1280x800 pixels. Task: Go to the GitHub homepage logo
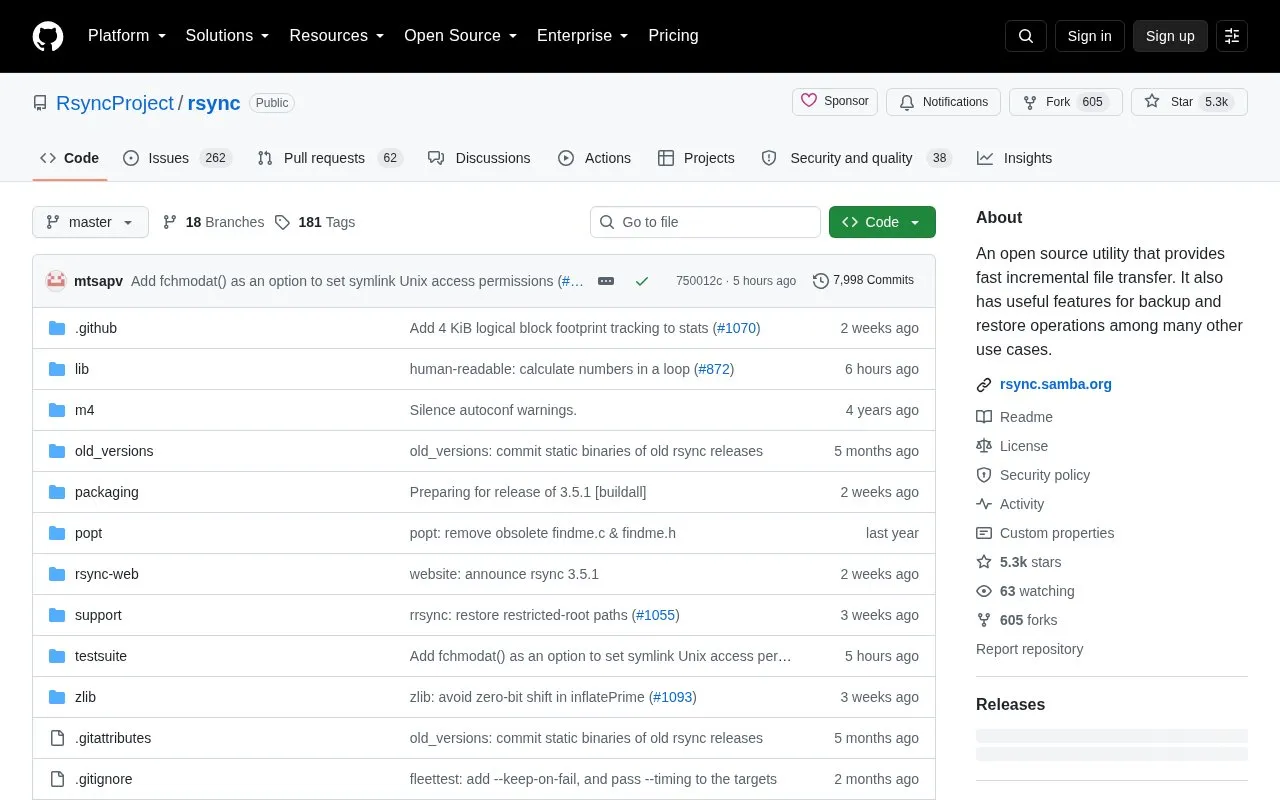click(48, 36)
